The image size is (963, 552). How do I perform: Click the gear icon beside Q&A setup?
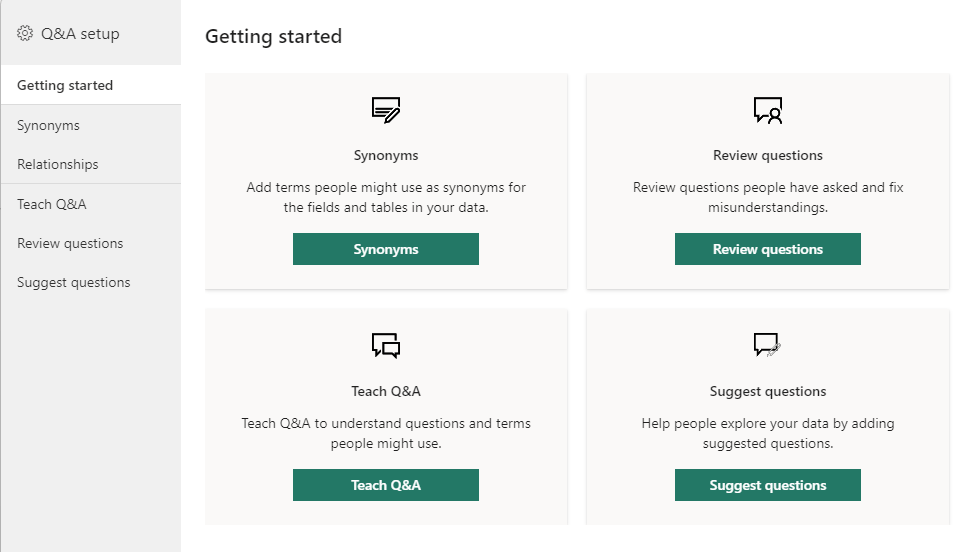pyautogui.click(x=25, y=34)
